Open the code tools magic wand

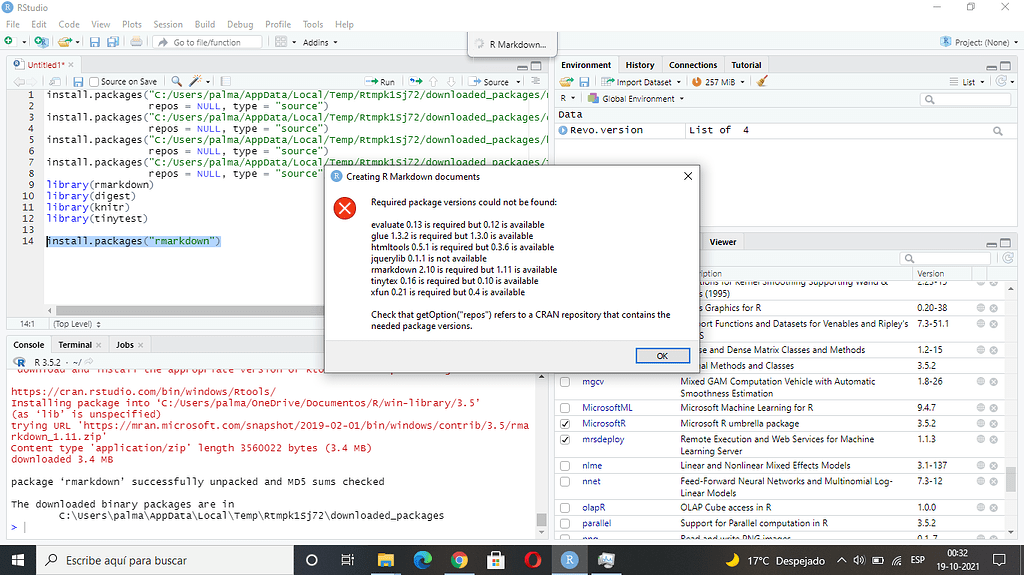(x=197, y=81)
